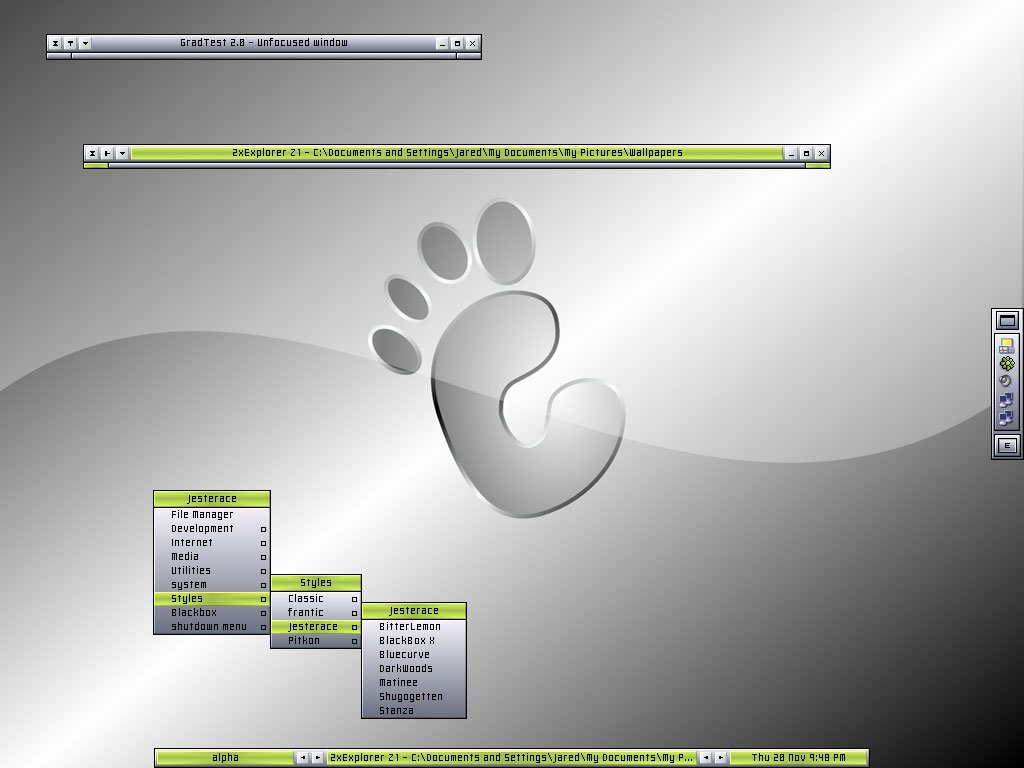Select the highlighted Styles menu entry

coord(212,599)
